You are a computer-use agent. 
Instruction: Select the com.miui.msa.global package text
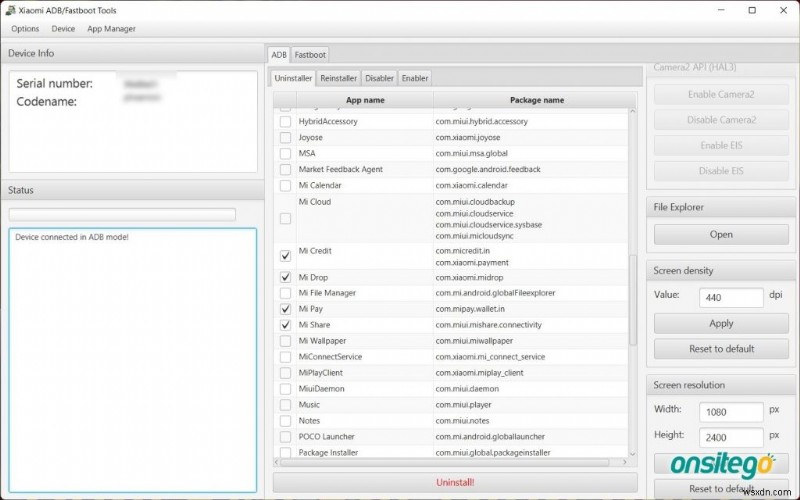click(x=471, y=153)
